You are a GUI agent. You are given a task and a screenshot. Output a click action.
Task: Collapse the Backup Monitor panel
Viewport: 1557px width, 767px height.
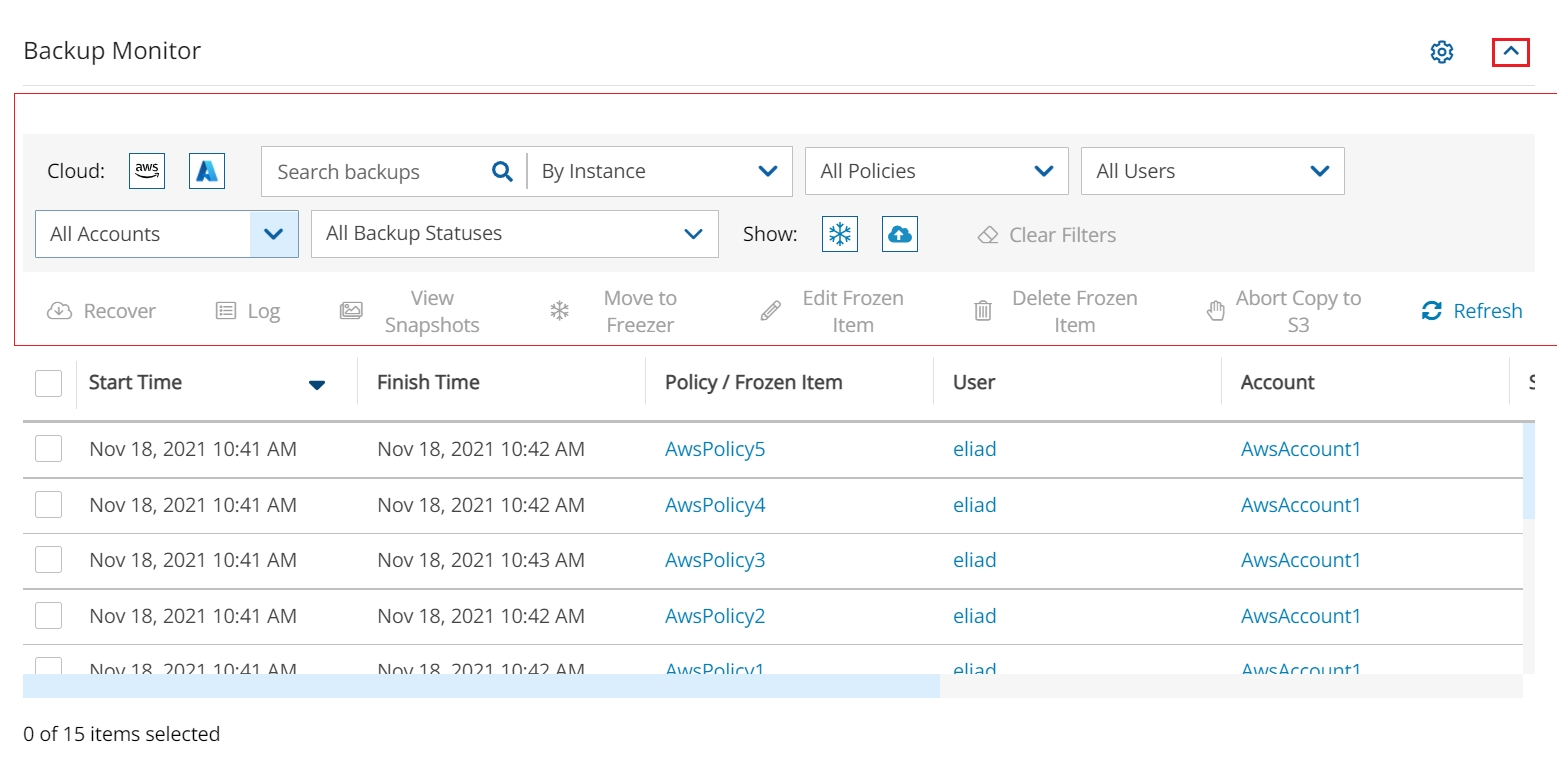click(x=1510, y=52)
